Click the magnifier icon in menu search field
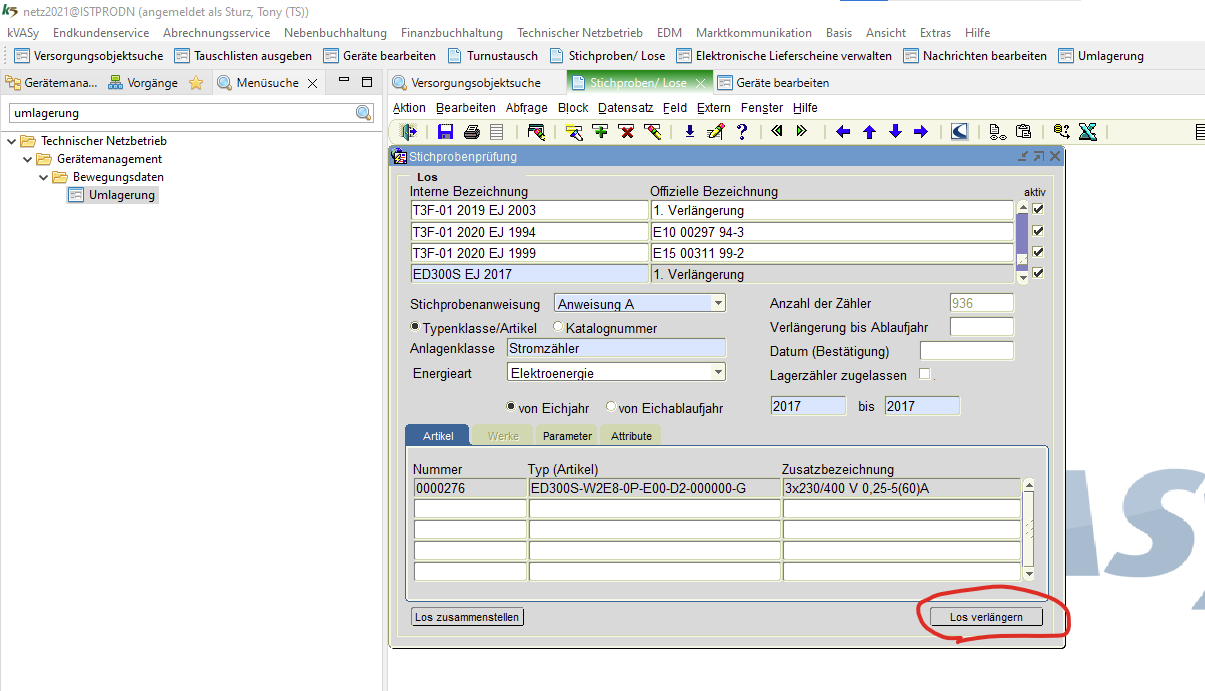The image size is (1205, 691). click(x=364, y=113)
